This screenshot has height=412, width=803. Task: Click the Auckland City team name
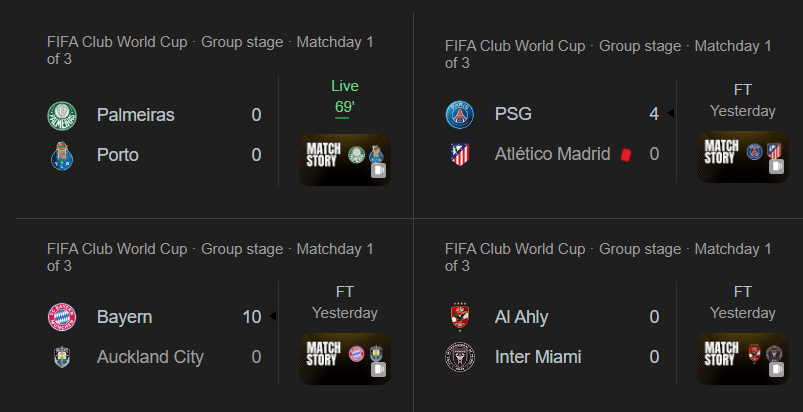point(150,357)
